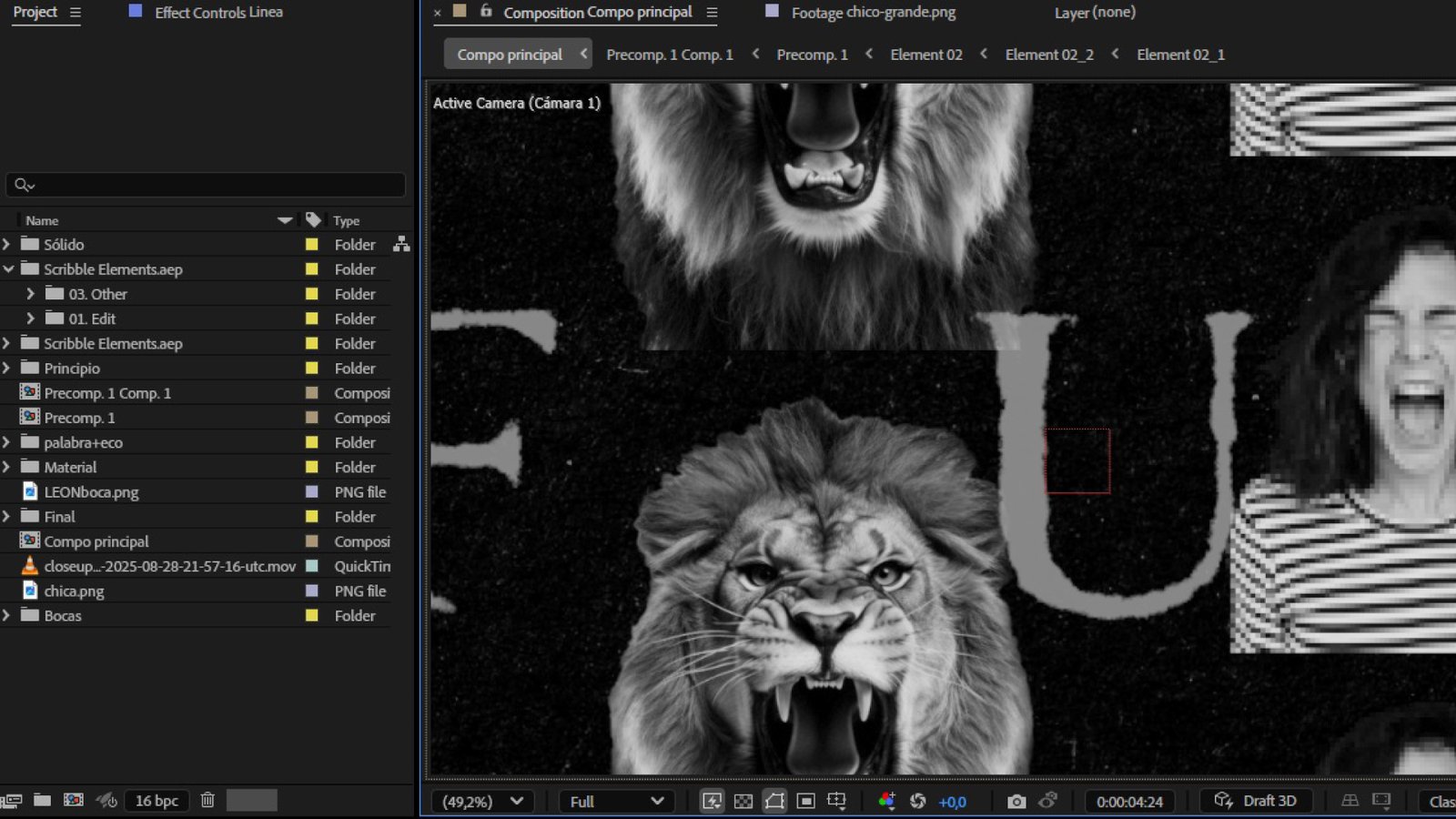Click the Project panel search field
This screenshot has height=819, width=1456.
206,185
